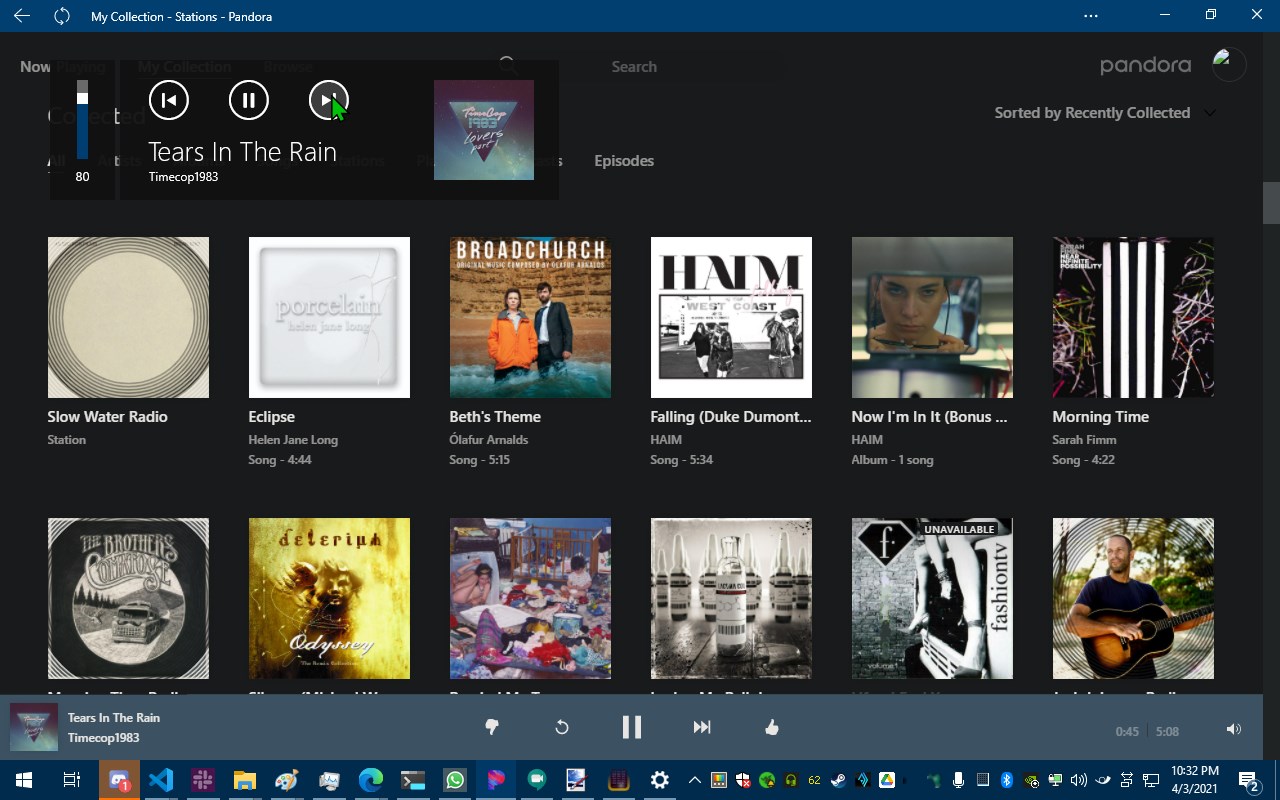Adjust the system volume slider showing 80
The width and height of the screenshot is (1280, 800).
82,120
